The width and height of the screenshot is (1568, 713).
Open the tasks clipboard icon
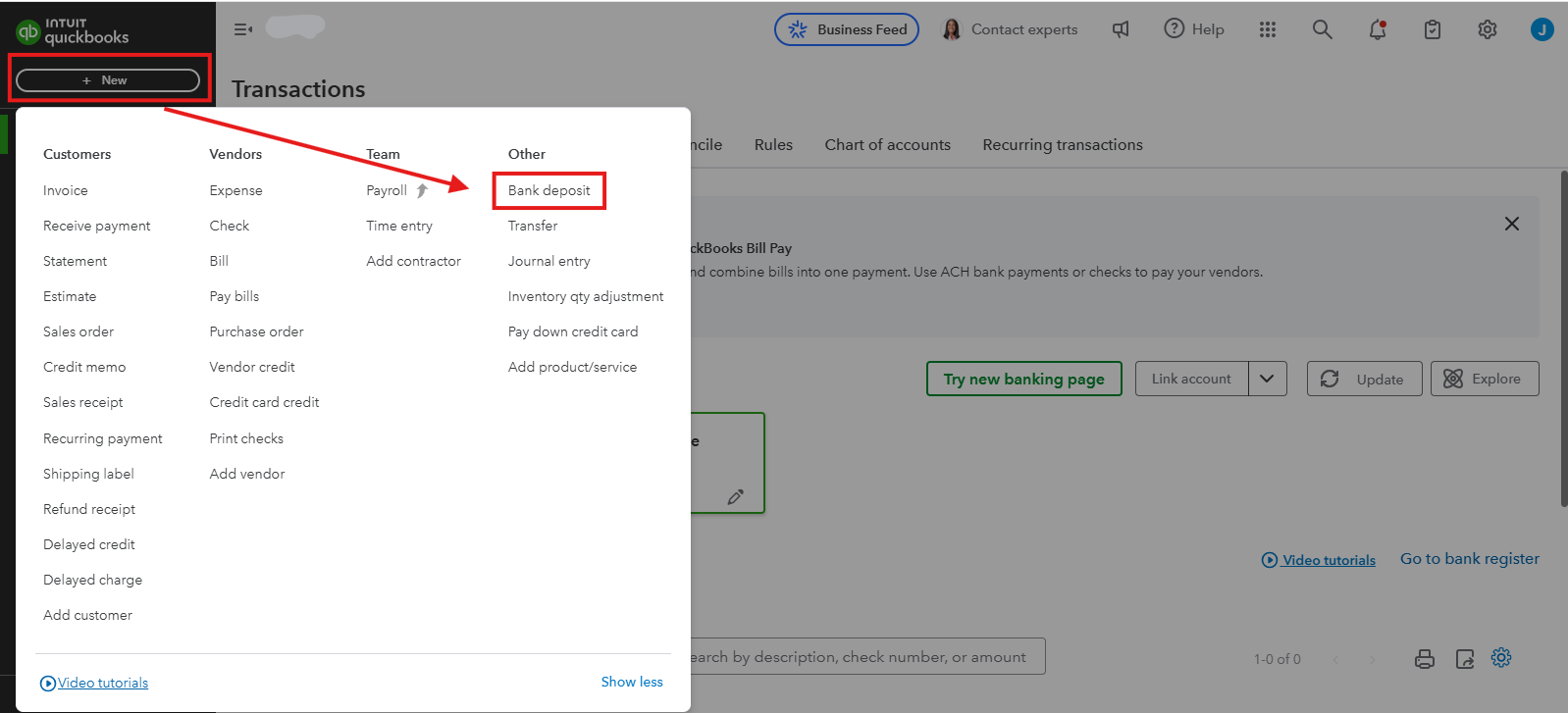[1433, 29]
